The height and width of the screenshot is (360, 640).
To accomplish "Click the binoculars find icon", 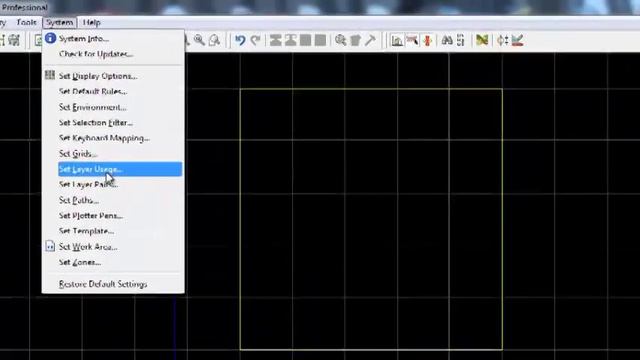I will point(447,40).
